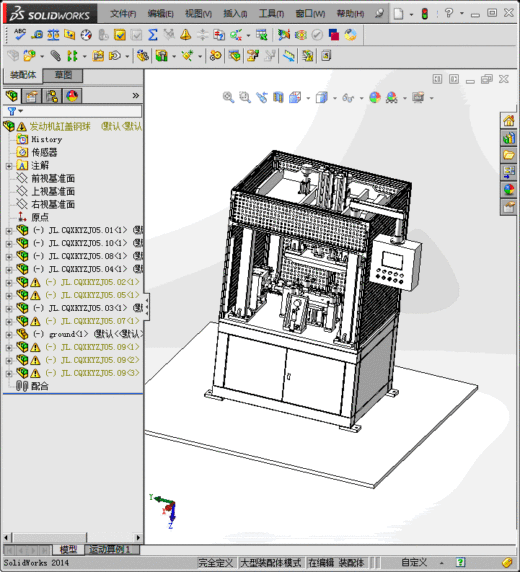Expand the ground<1> component node

9,335
